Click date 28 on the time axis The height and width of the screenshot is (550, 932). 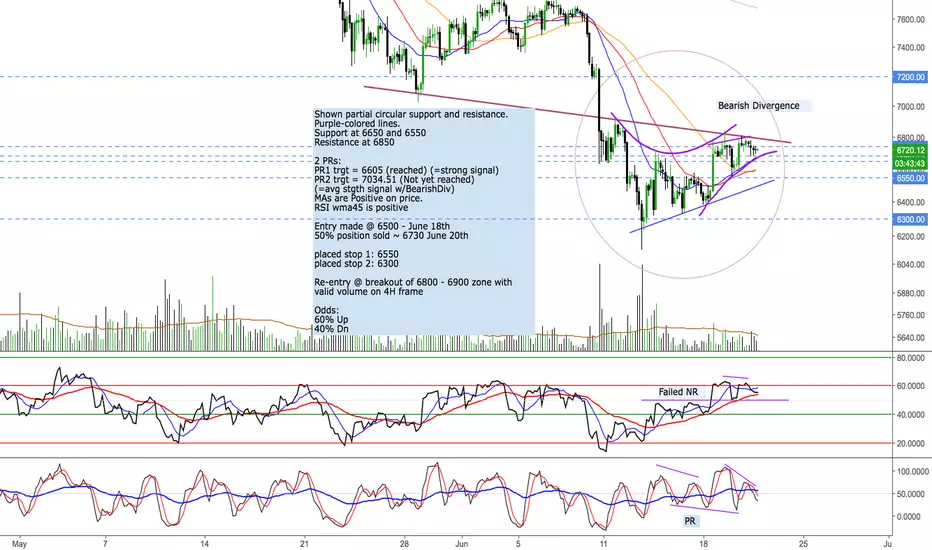pyautogui.click(x=404, y=543)
